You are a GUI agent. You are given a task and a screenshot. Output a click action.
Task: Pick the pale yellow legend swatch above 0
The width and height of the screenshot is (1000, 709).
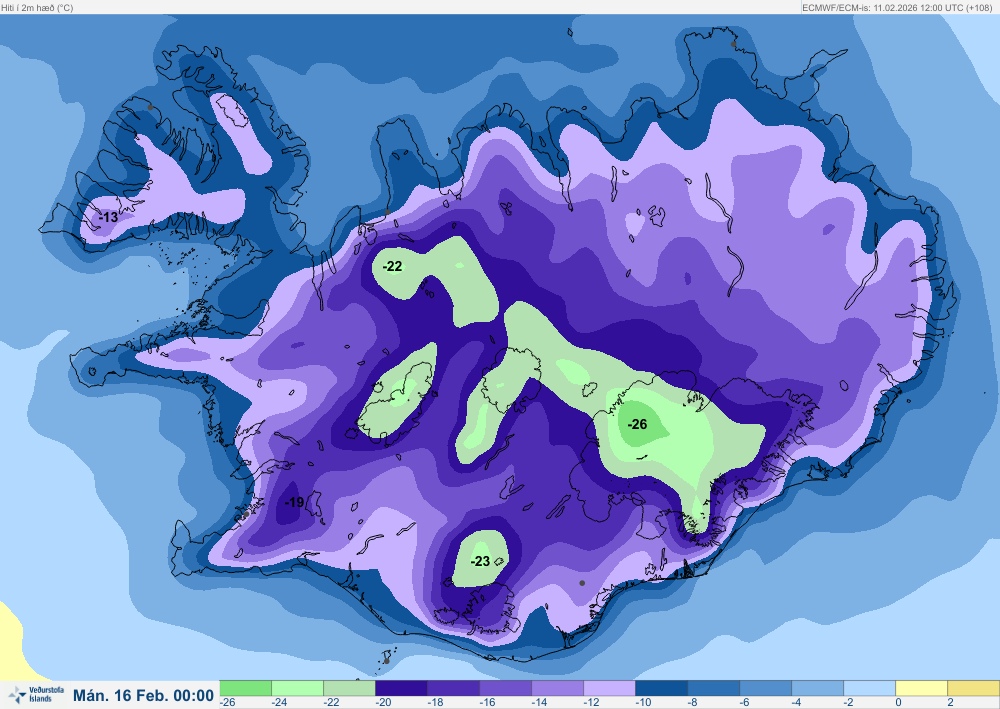[922, 688]
